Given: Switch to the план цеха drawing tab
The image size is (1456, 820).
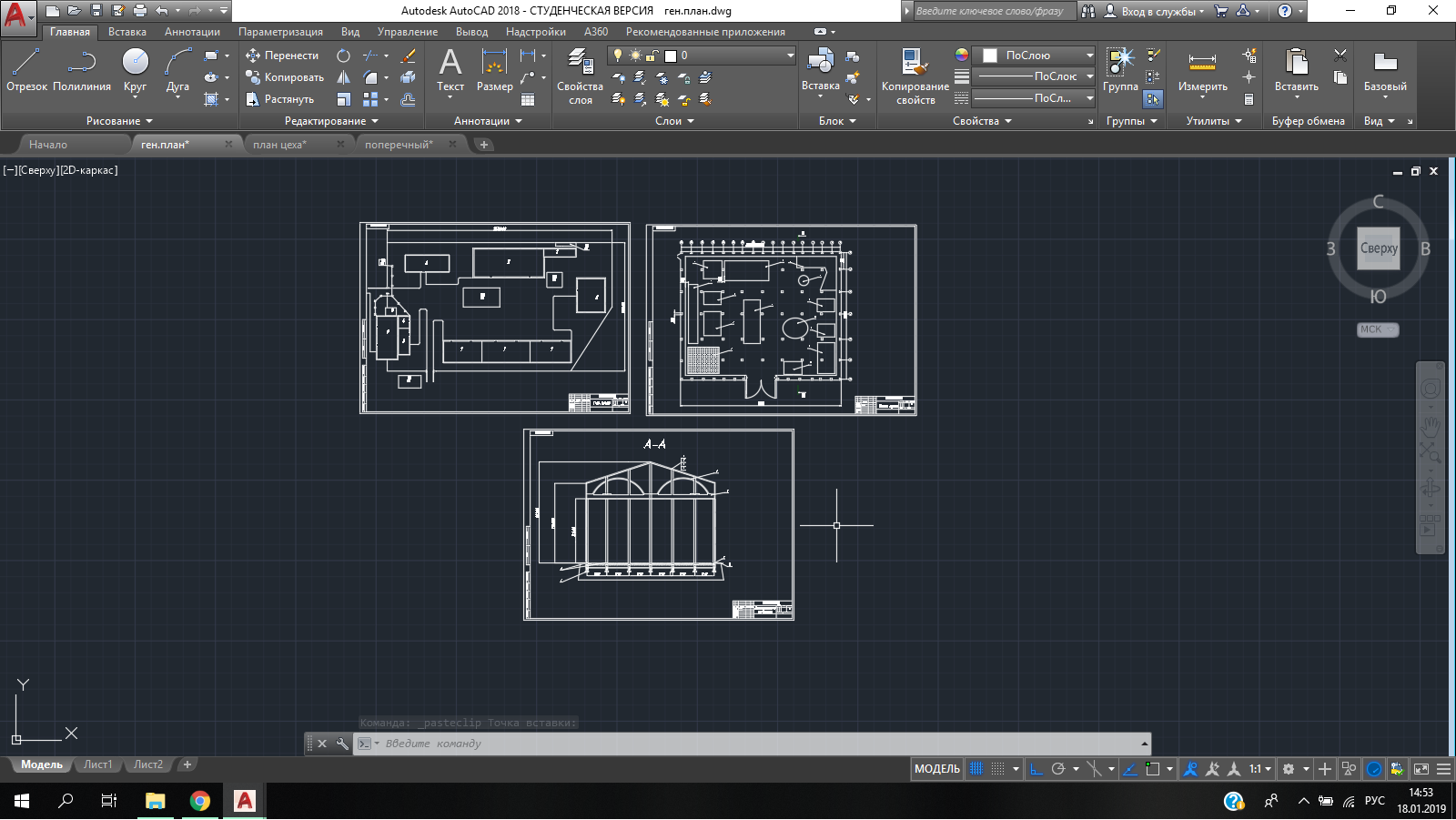Looking at the screenshot, I should click(x=280, y=145).
